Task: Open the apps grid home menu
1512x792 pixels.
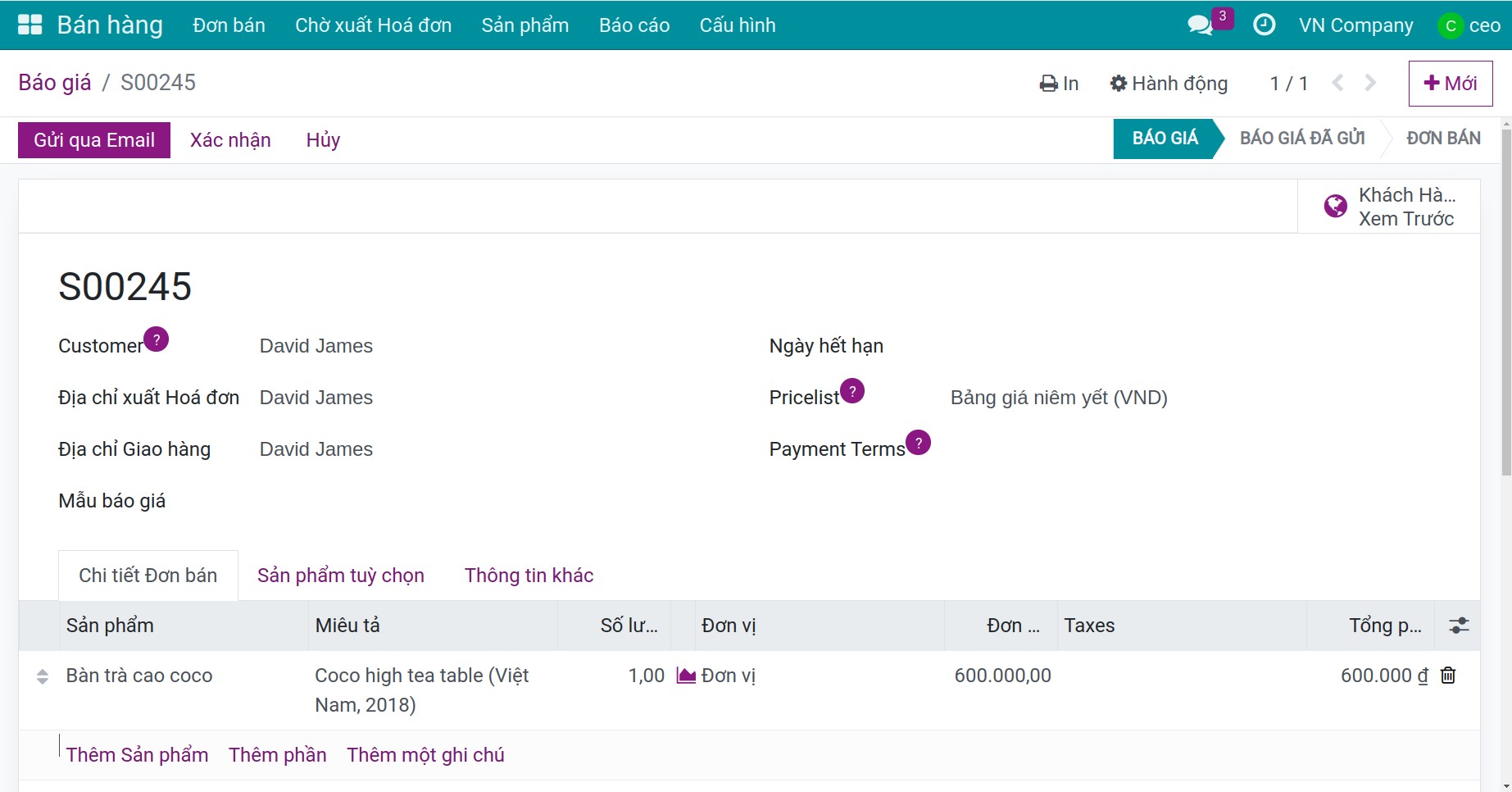Action: pyautogui.click(x=30, y=25)
